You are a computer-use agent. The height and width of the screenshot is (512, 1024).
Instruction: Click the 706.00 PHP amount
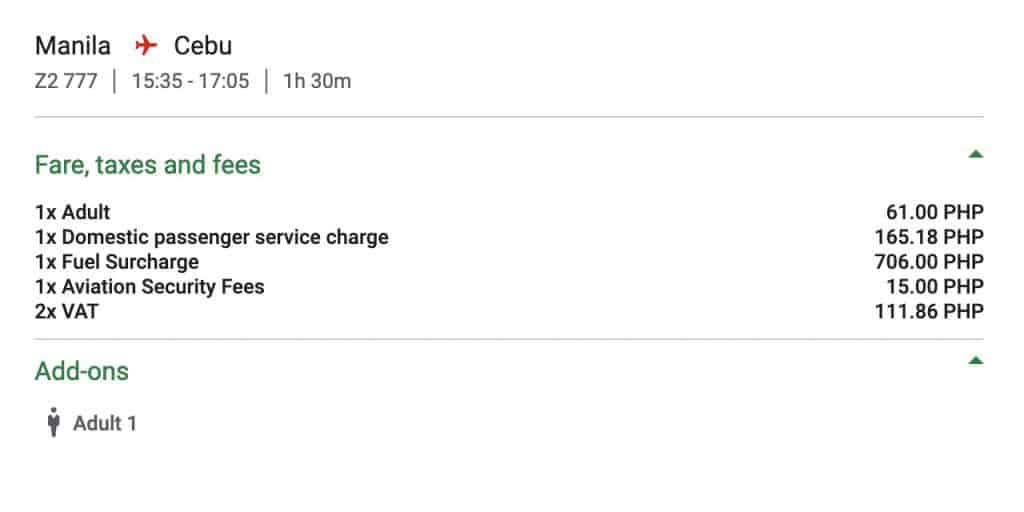(x=929, y=262)
